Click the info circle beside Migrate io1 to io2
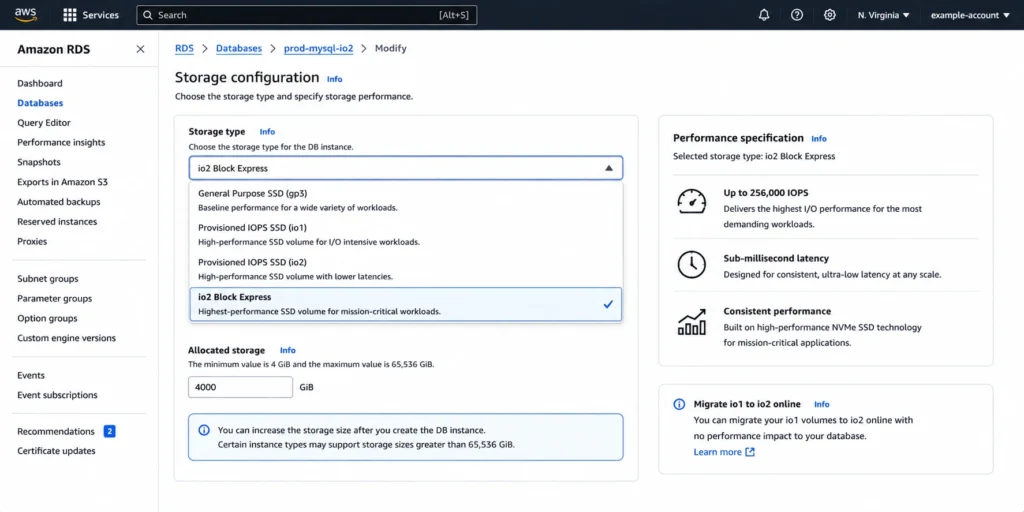This screenshot has width=1024, height=512. (x=679, y=404)
